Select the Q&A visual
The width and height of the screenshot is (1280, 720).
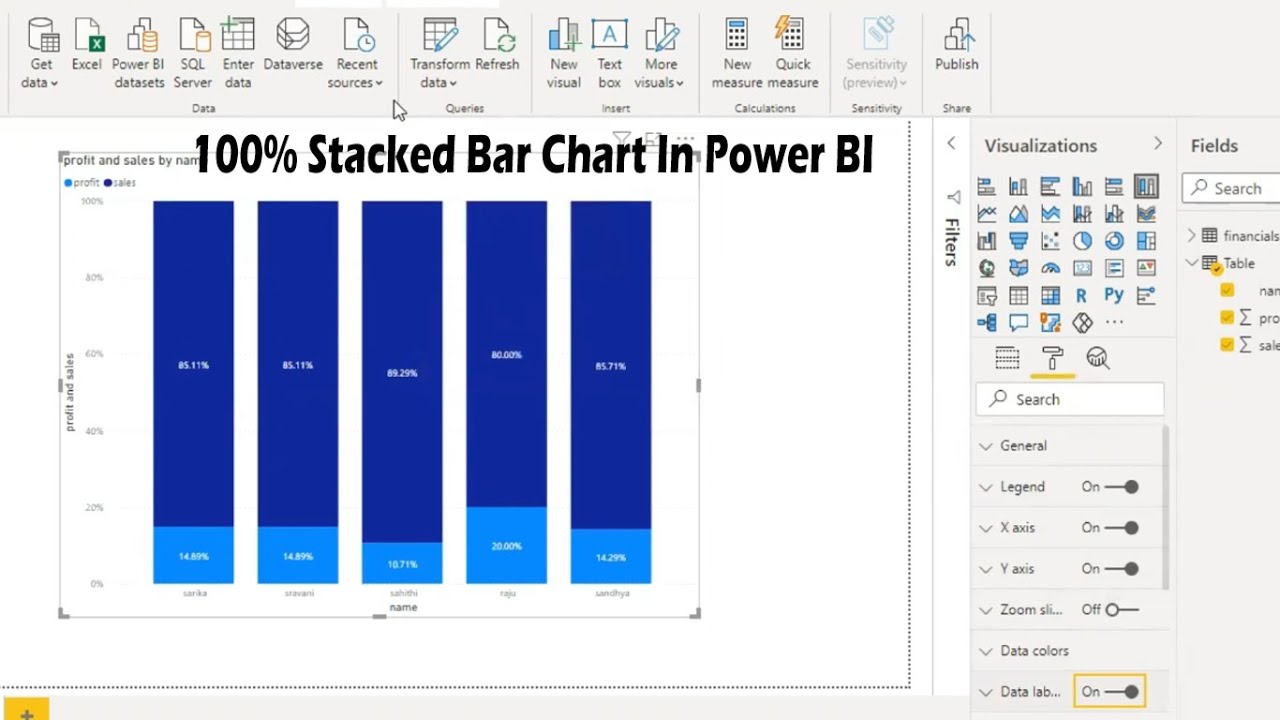pyautogui.click(x=1018, y=322)
